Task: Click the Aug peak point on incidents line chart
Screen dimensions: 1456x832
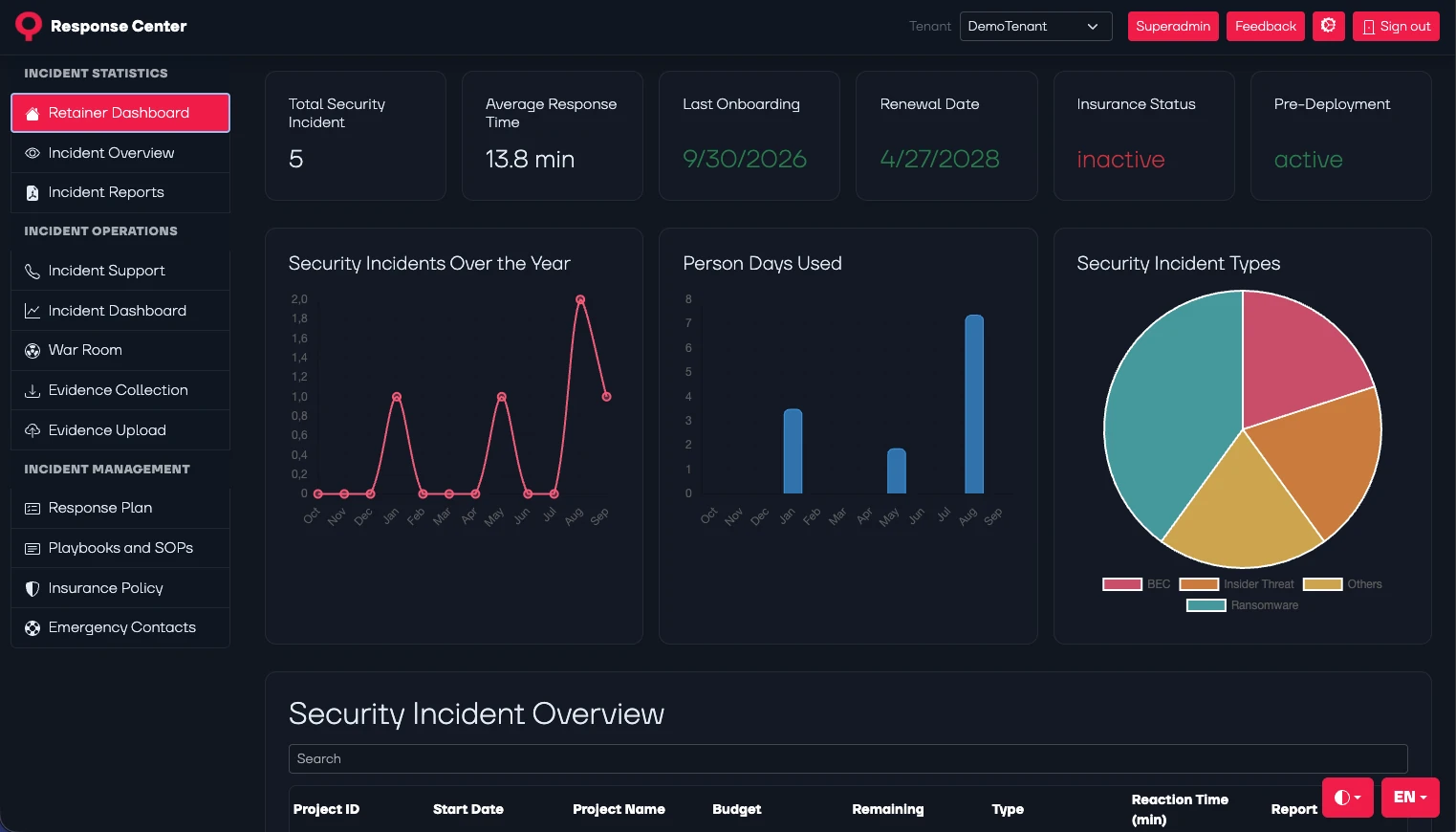Action: pyautogui.click(x=580, y=299)
